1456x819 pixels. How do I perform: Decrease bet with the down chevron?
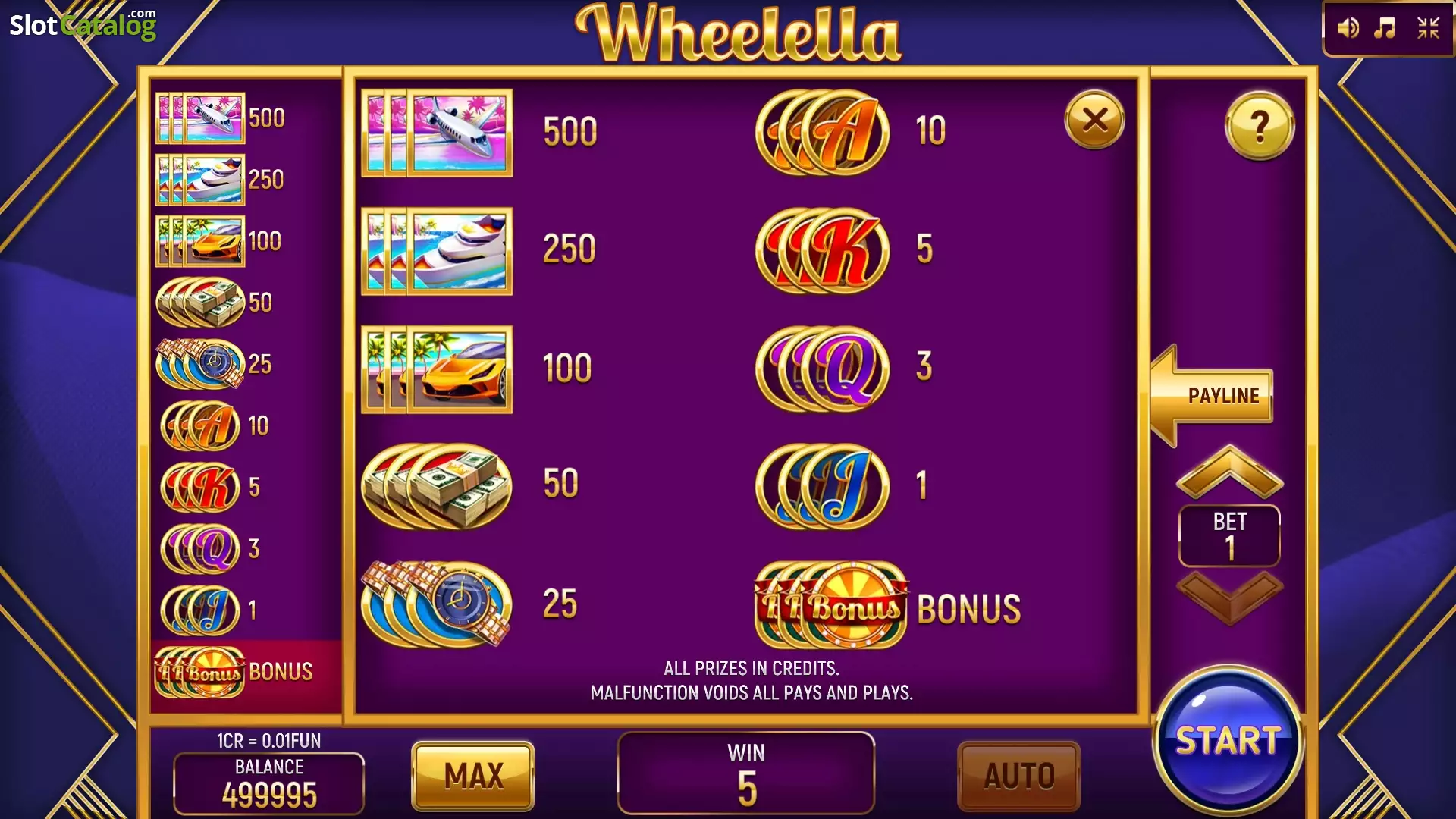coord(1229,598)
